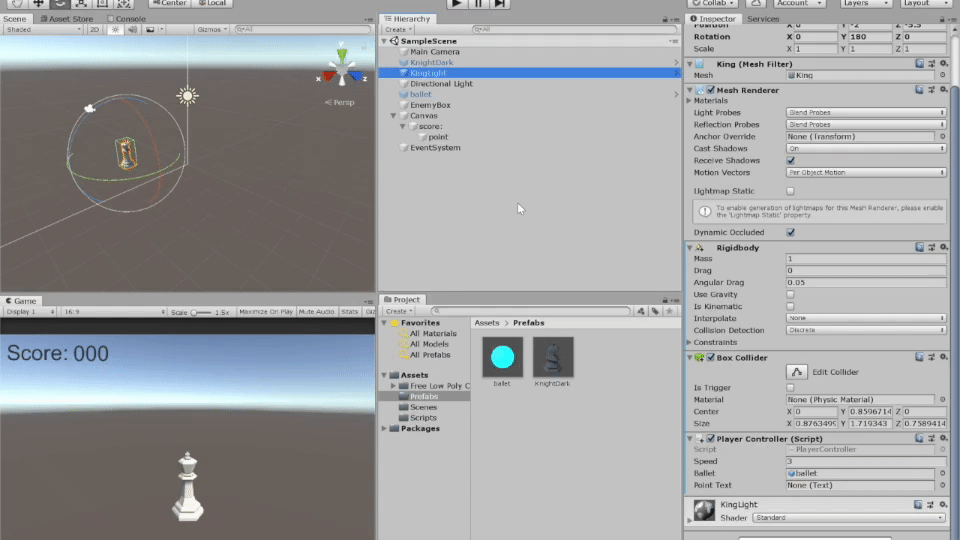The height and width of the screenshot is (540, 960).
Task: Toggle scene audio with the speaker icon
Action: coord(132,30)
